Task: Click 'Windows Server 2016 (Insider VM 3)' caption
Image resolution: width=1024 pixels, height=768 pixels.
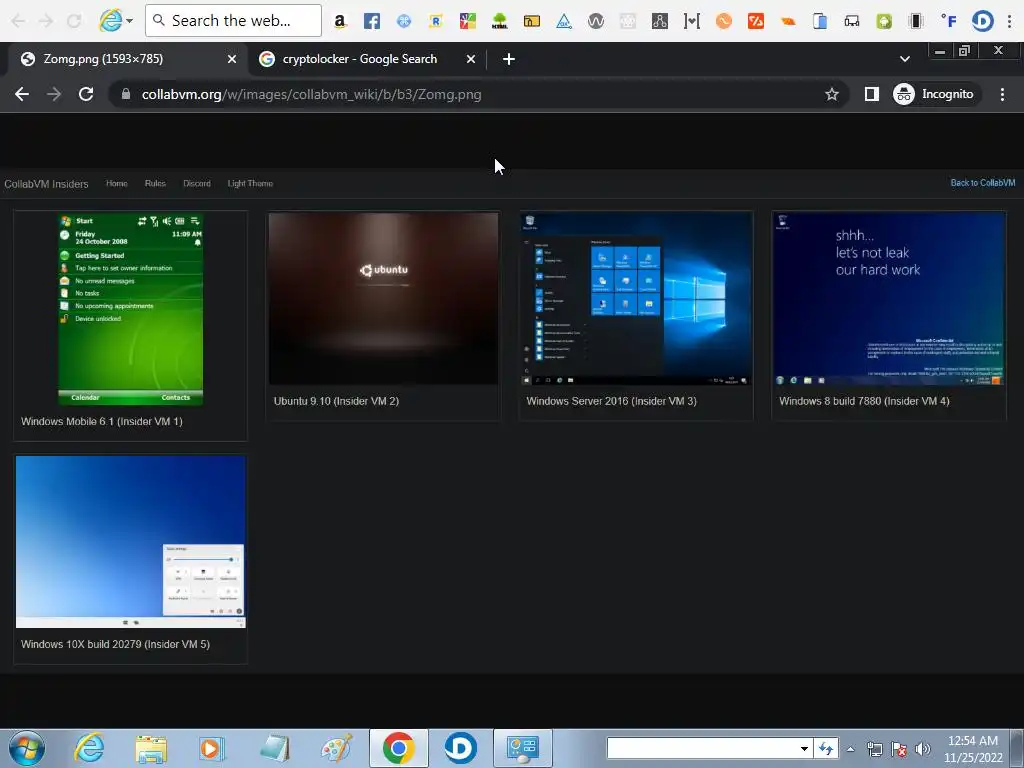Action: click(611, 401)
